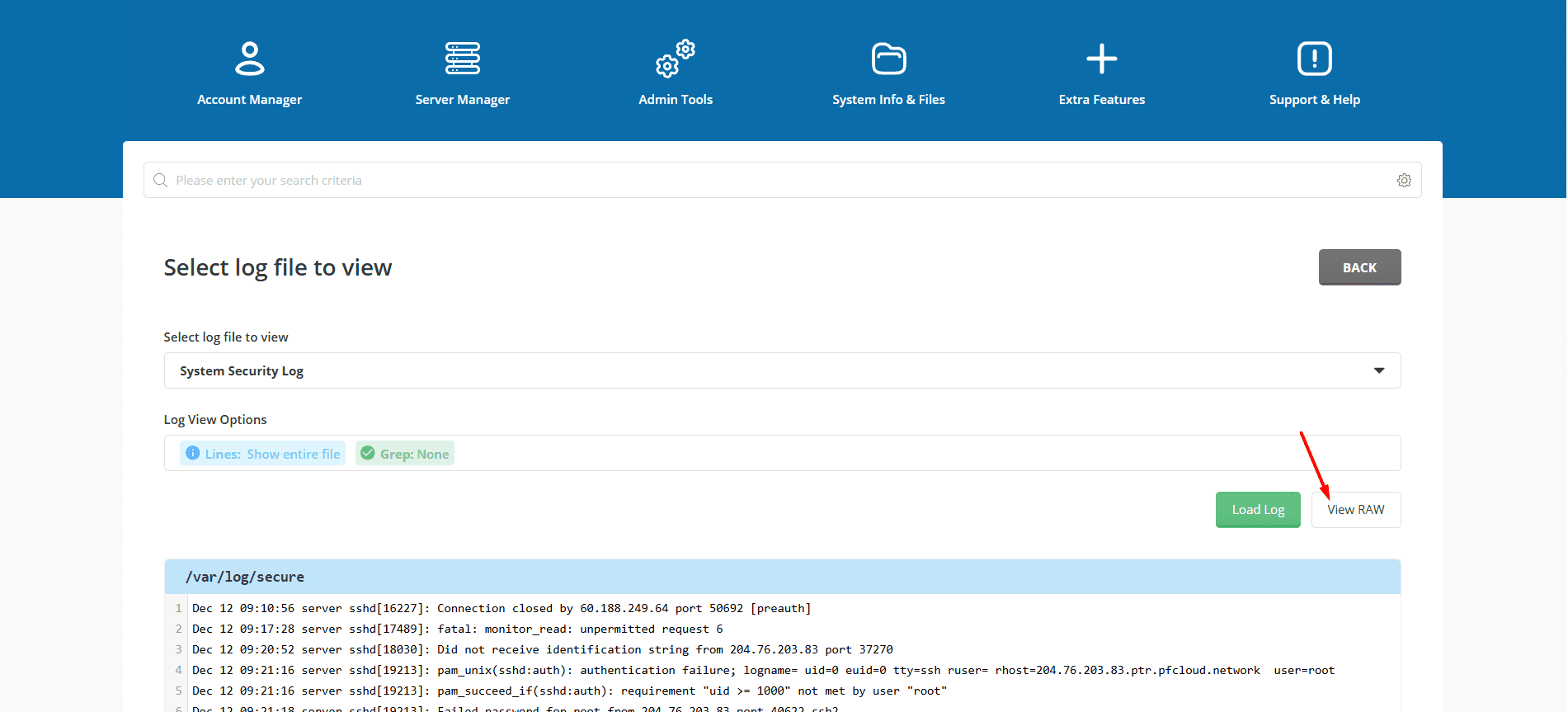Screen dimensions: 1568x712
Task: Go back using the BACK button
Action: point(1358,267)
